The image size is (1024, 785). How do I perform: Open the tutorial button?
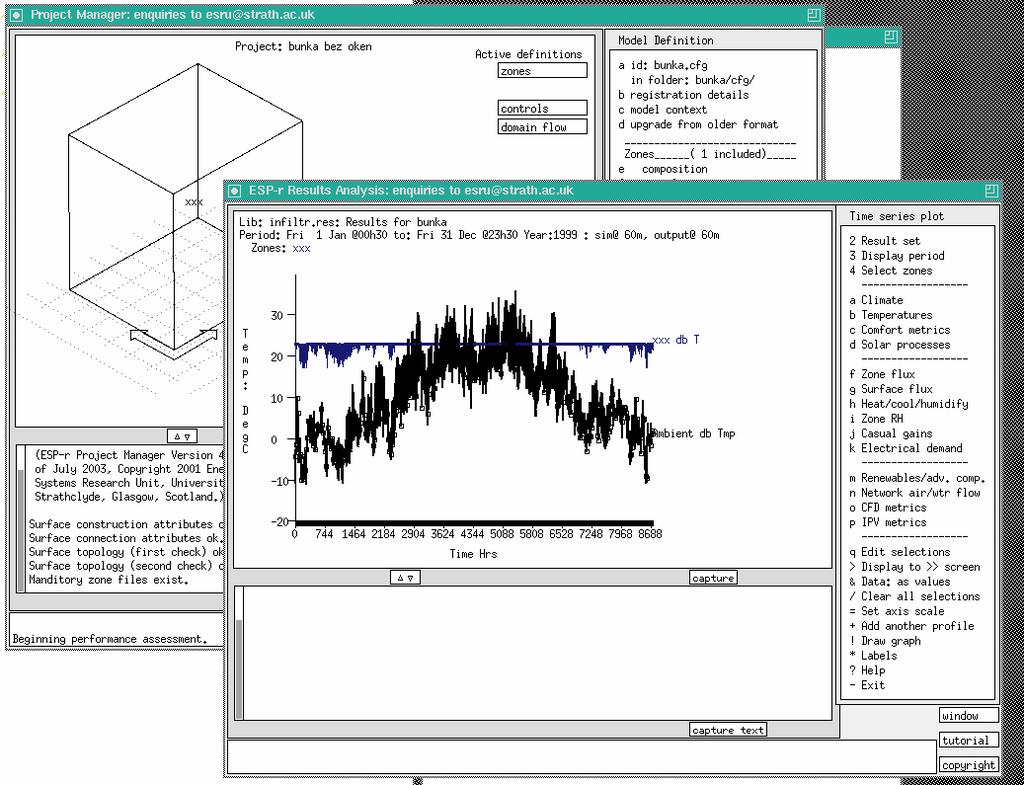click(969, 740)
